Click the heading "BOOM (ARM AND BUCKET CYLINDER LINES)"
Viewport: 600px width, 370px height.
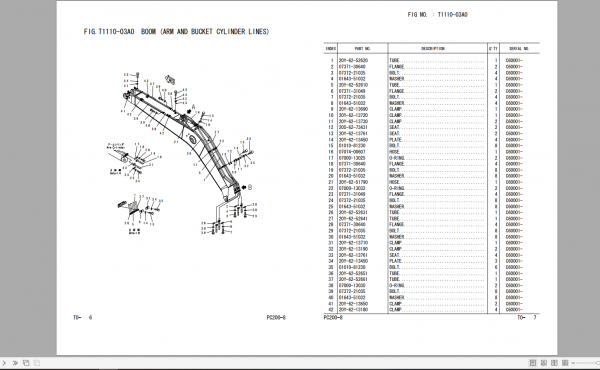pyautogui.click(x=205, y=32)
